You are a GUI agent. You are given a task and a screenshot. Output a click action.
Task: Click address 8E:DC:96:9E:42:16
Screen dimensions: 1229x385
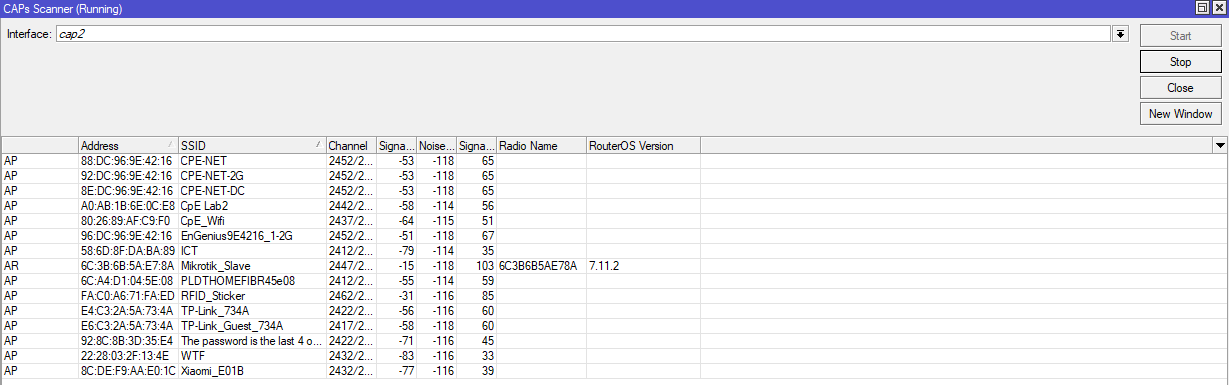pyautogui.click(x=126, y=190)
